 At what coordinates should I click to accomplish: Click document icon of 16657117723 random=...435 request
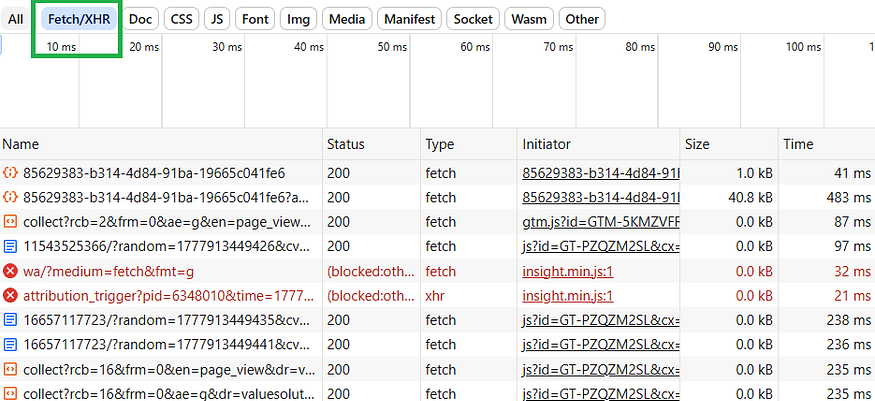(10, 320)
